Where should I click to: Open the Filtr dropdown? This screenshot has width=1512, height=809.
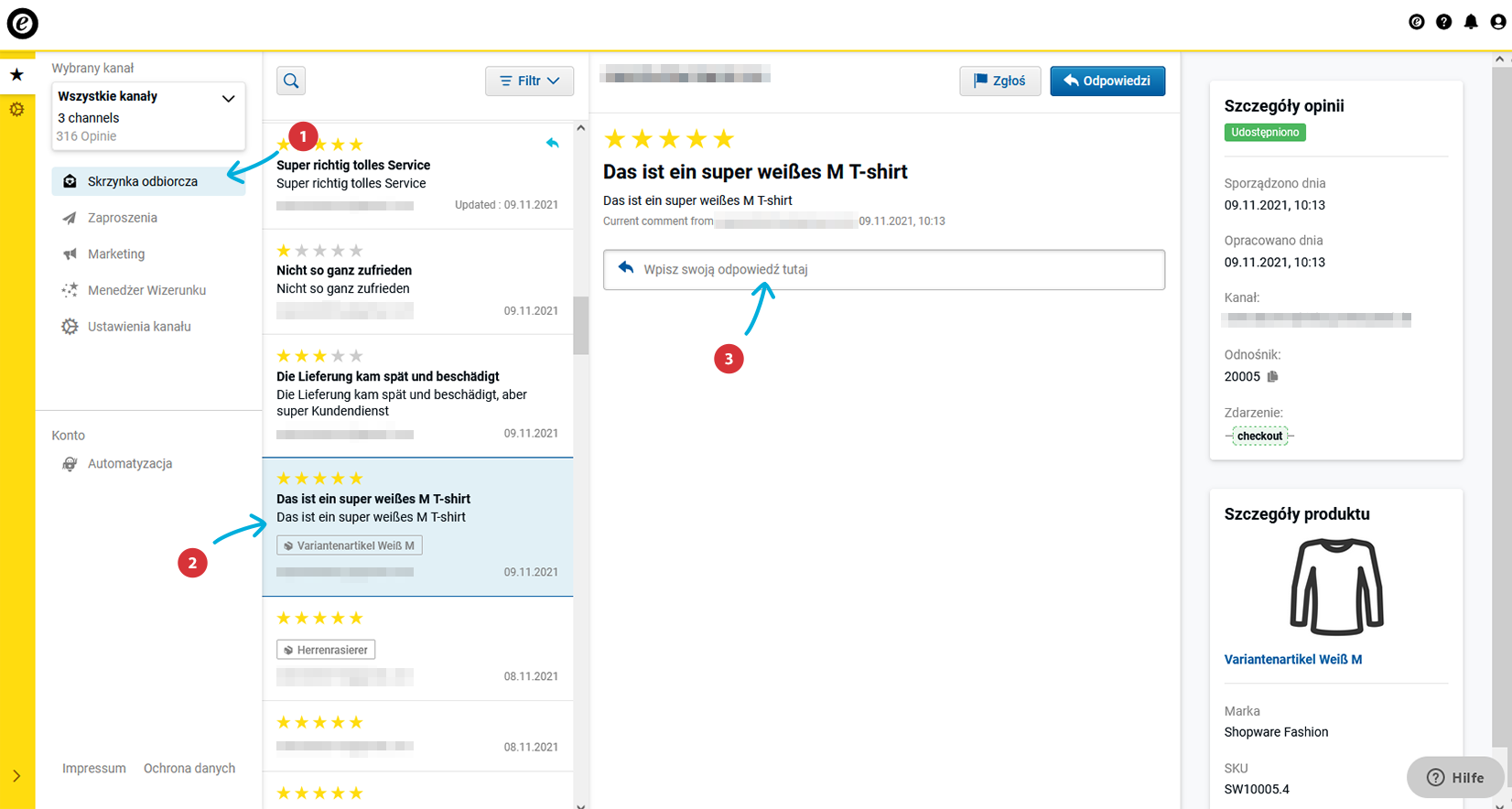(529, 81)
